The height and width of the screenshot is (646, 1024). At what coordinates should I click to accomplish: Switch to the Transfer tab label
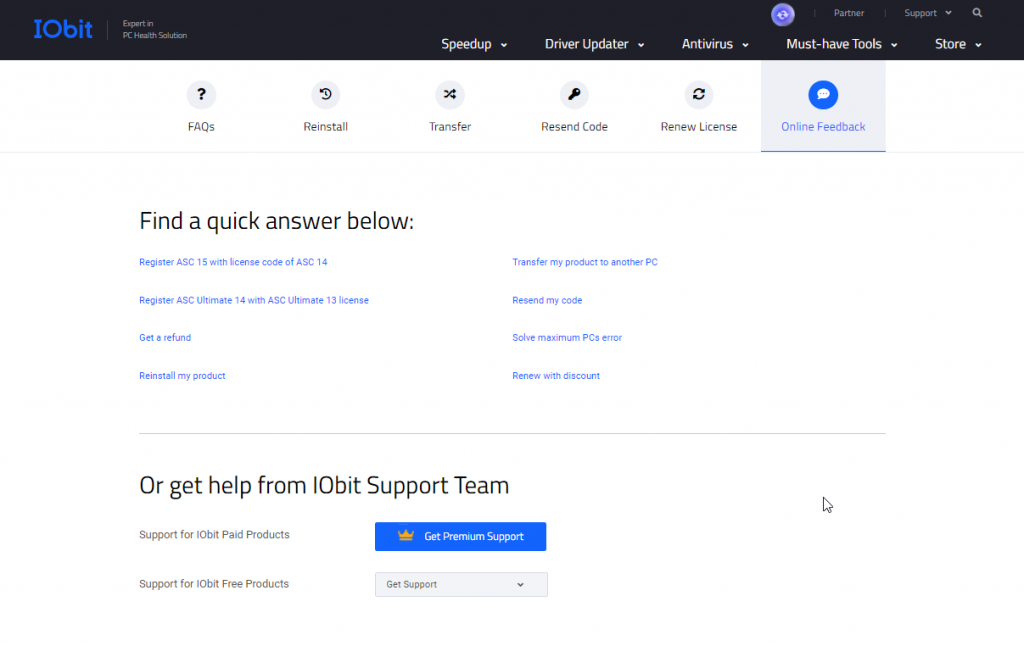pyautogui.click(x=450, y=127)
